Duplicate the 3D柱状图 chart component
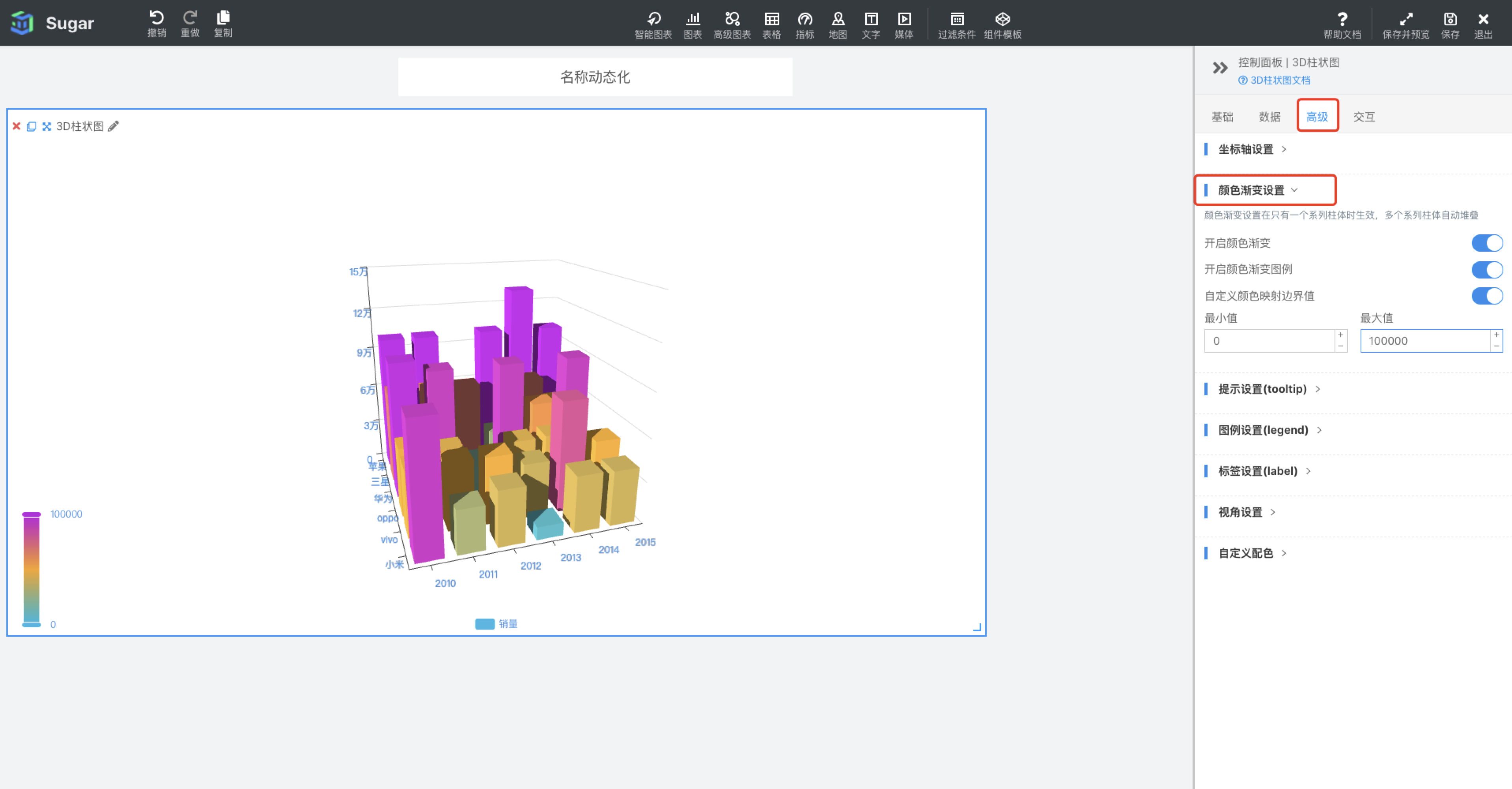 (x=32, y=126)
